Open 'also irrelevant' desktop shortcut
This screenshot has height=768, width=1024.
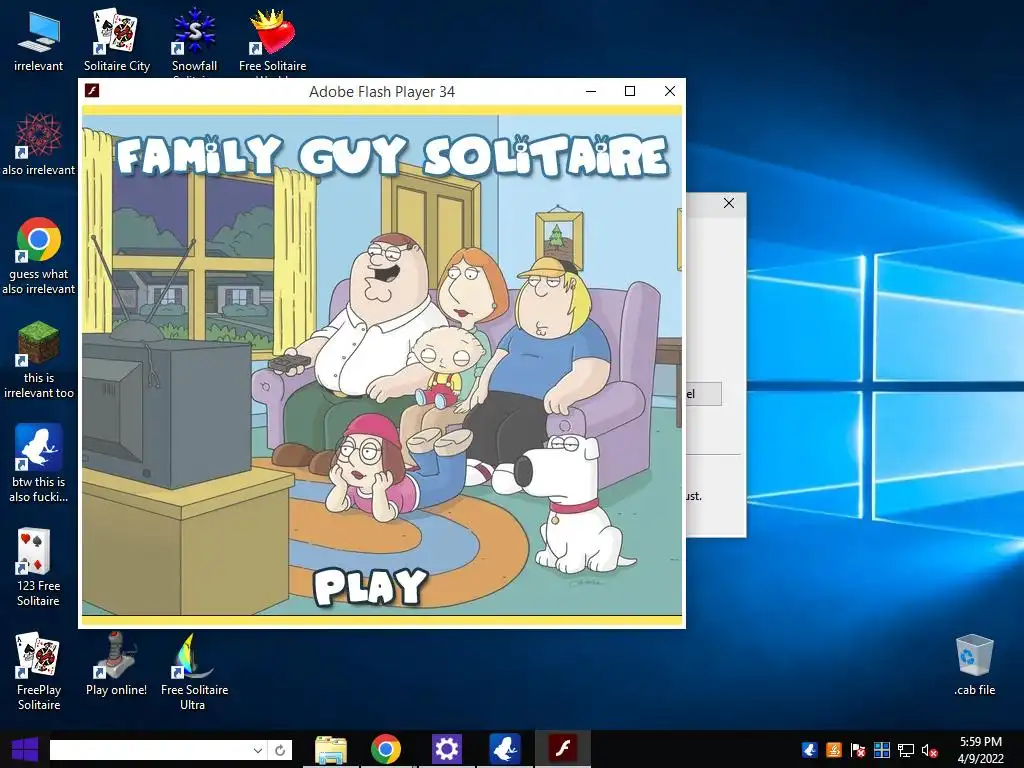click(x=39, y=144)
